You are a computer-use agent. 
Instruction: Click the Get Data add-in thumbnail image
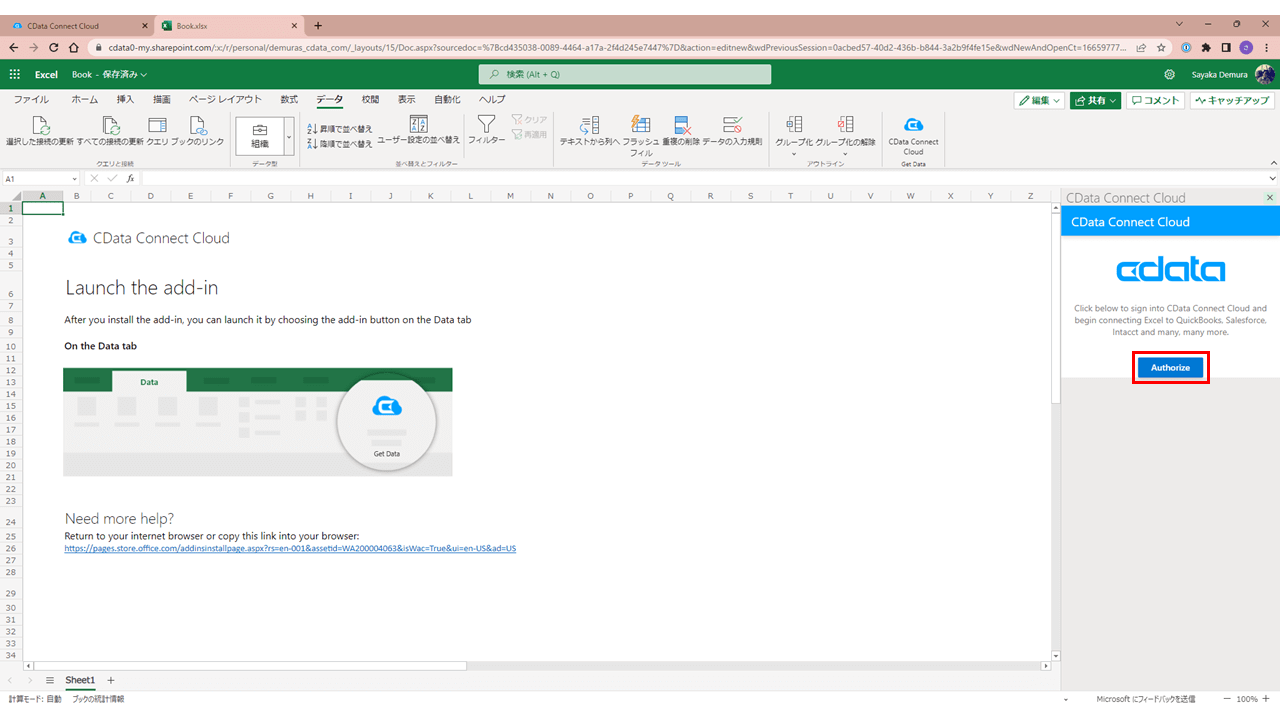click(258, 422)
